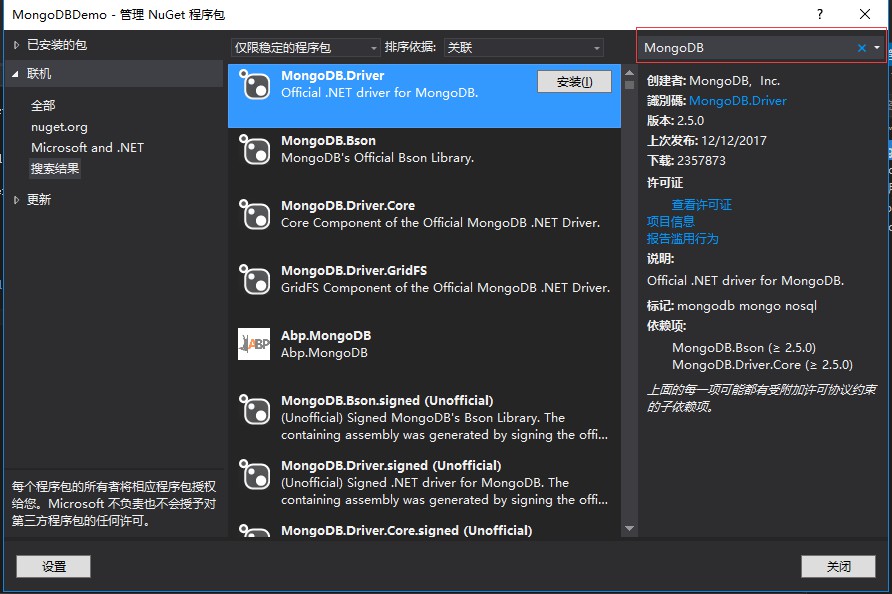Click the MongoDB.Driver package icon
892x594 pixels.
[x=254, y=84]
